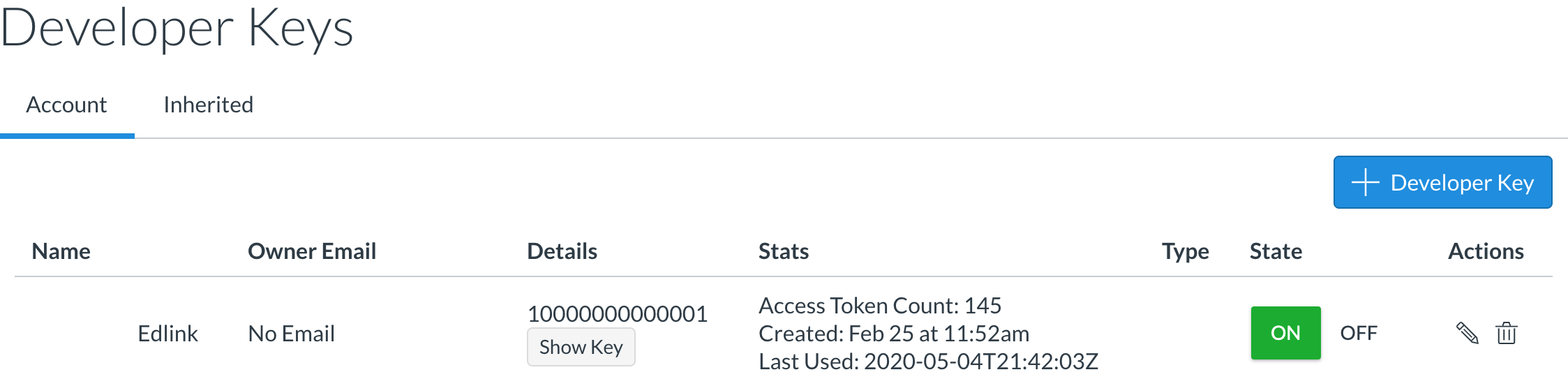Click the Owner Email column header
This screenshot has width=1568, height=386.
click(312, 251)
